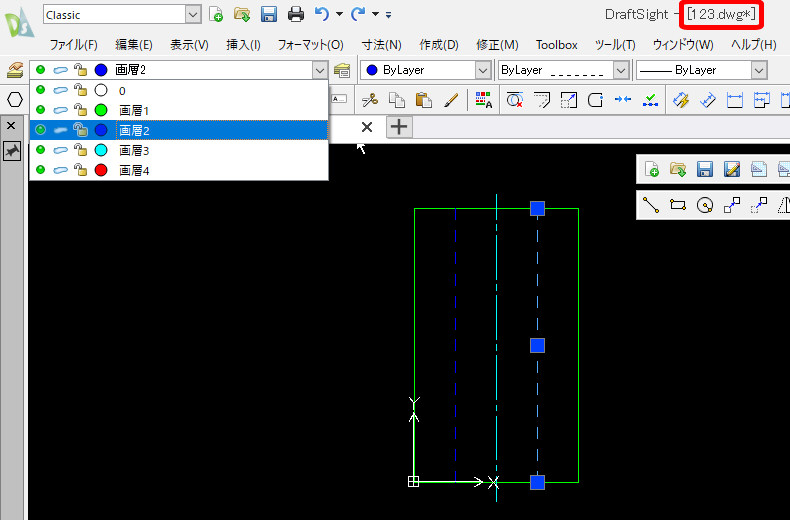Close the current drawing tab

[367, 127]
